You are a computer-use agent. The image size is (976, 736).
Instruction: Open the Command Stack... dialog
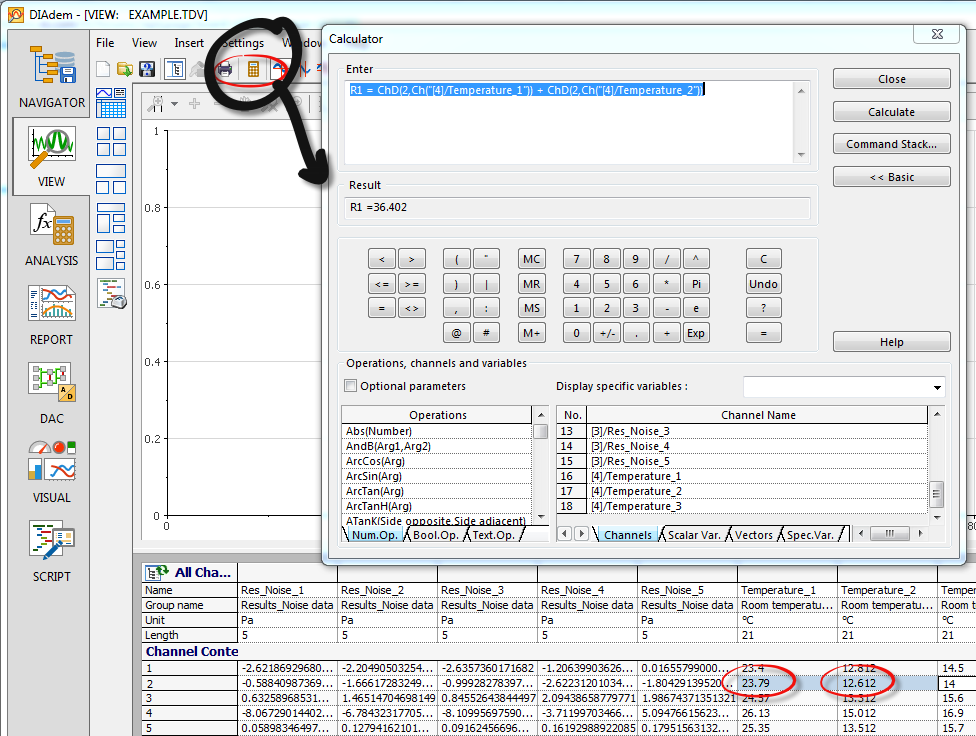coord(891,144)
